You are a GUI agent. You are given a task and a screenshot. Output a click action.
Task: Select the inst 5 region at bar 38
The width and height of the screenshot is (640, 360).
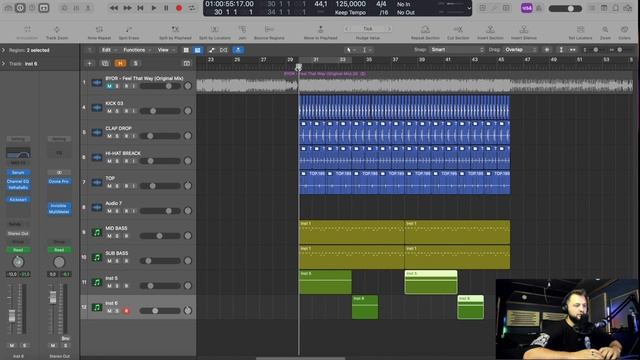click(431, 282)
